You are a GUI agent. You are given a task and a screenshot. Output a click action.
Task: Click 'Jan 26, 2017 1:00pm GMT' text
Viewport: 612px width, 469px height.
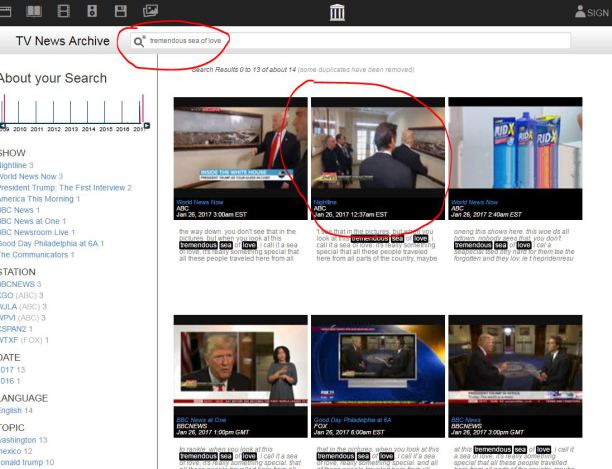(213, 432)
